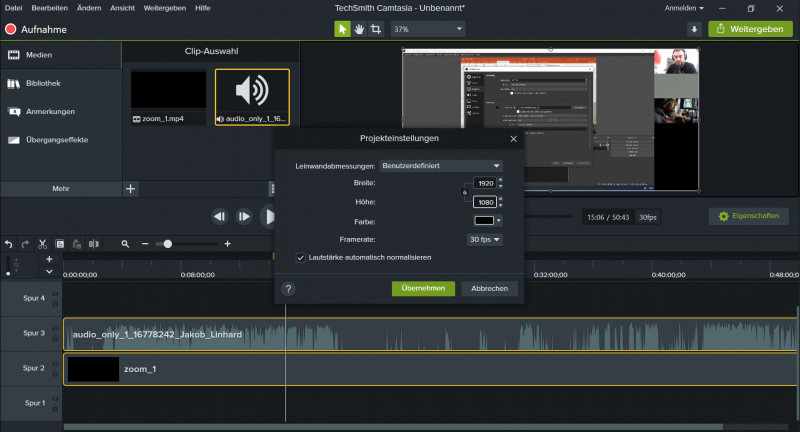Uncheck Lautstärke automatisch normalisieren
This screenshot has height=432, width=800.
pyautogui.click(x=301, y=258)
